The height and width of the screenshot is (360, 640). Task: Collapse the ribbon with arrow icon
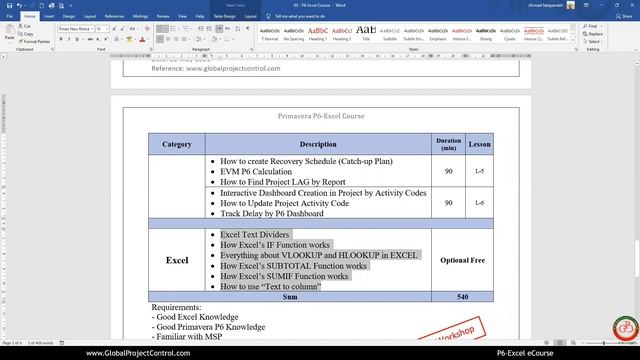(636, 49)
